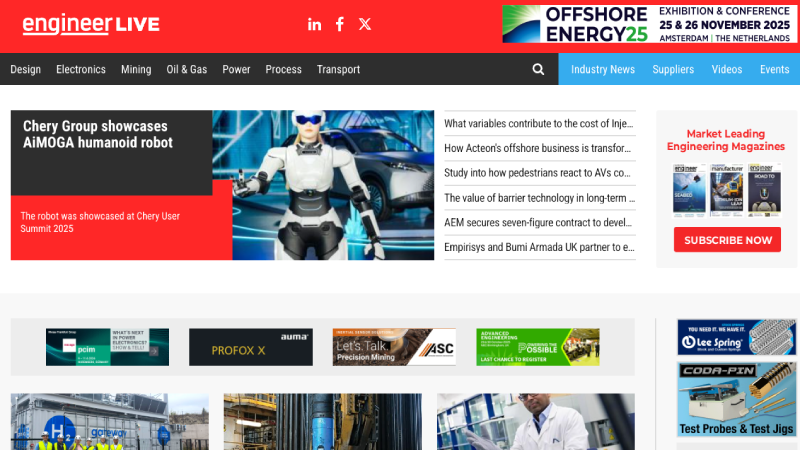Open the Design menu item
The height and width of the screenshot is (450, 800).
click(26, 69)
